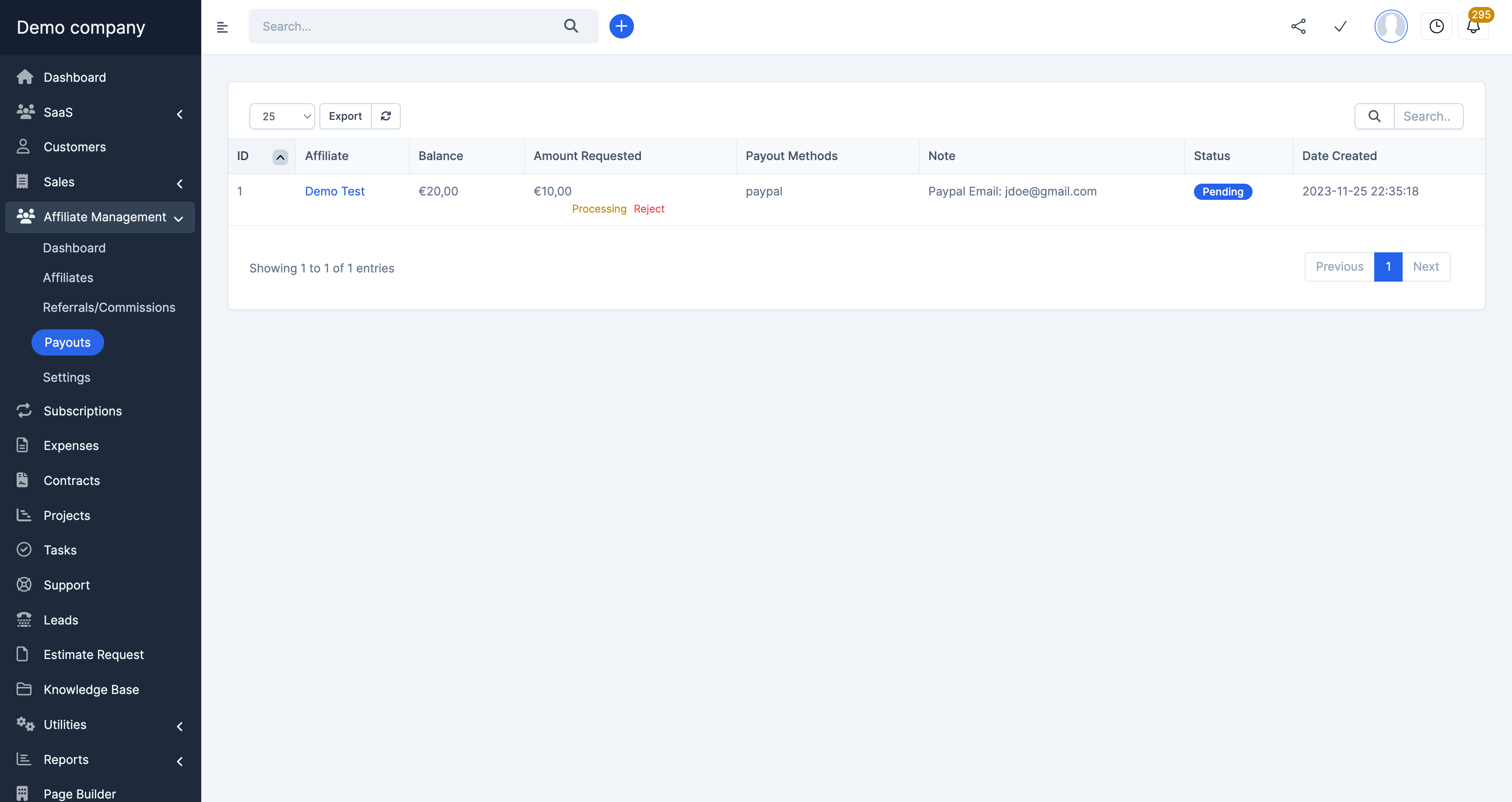1512x802 pixels.
Task: Click the blue plus quick-create button
Action: coord(621,26)
